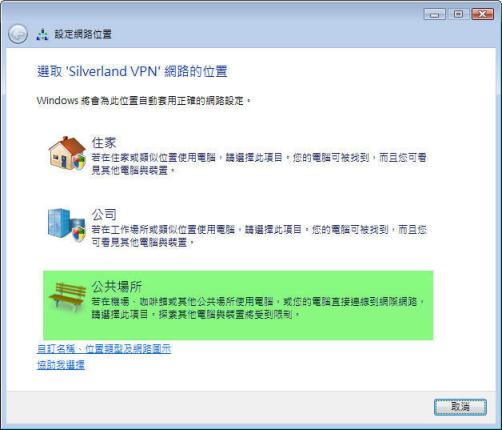Click the work location description text
This screenshot has width=502, height=430.
click(x=259, y=236)
